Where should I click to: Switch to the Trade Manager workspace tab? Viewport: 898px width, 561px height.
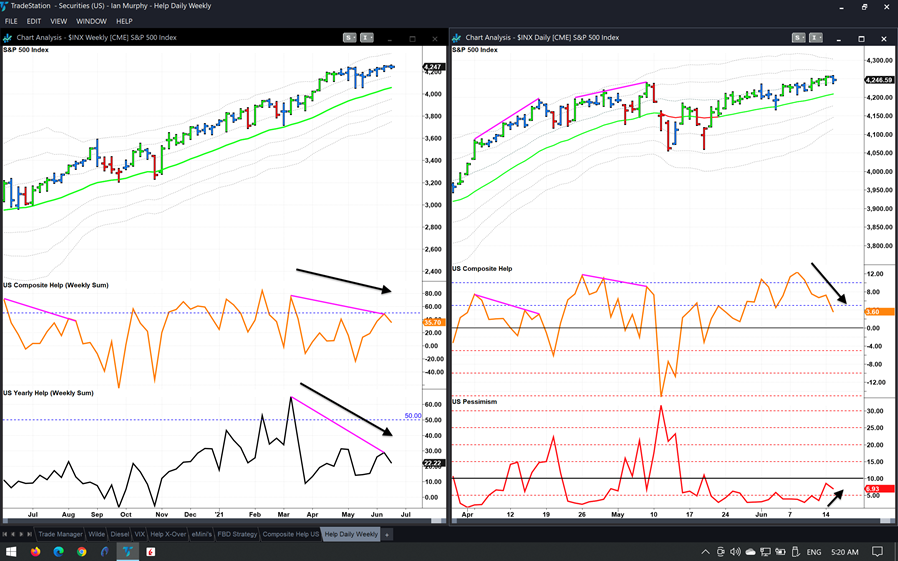(58, 535)
